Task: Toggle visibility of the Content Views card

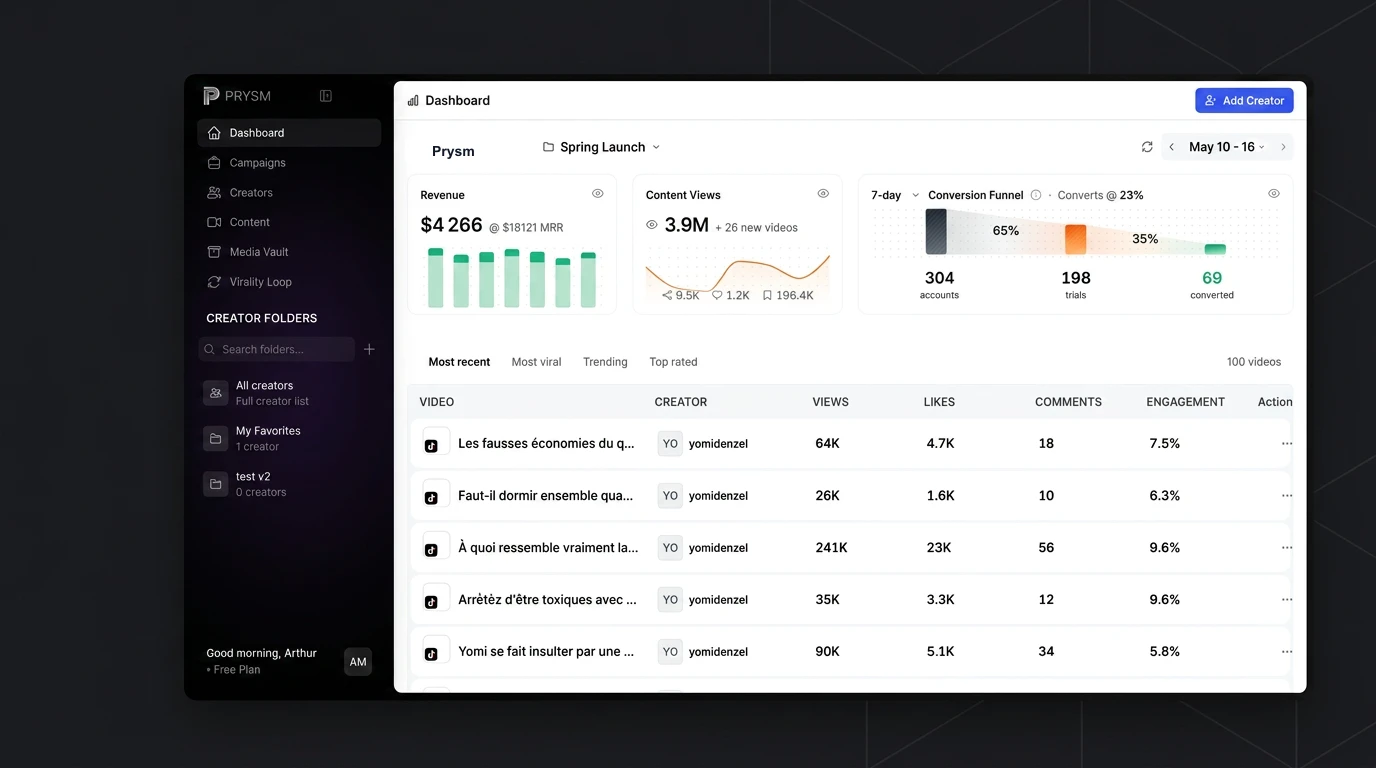Action: click(x=823, y=194)
